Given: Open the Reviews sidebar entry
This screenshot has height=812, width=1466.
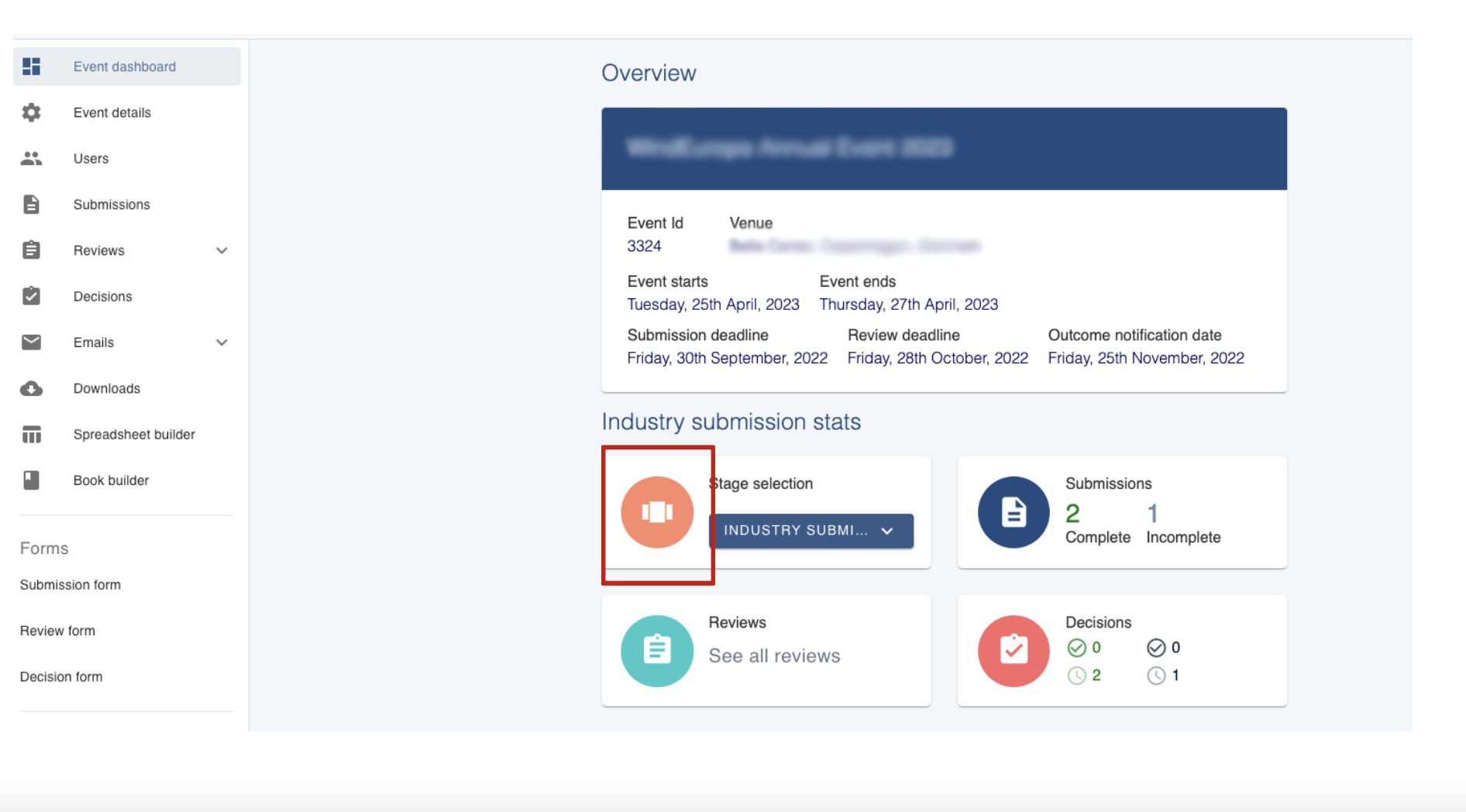Looking at the screenshot, I should 127,250.
